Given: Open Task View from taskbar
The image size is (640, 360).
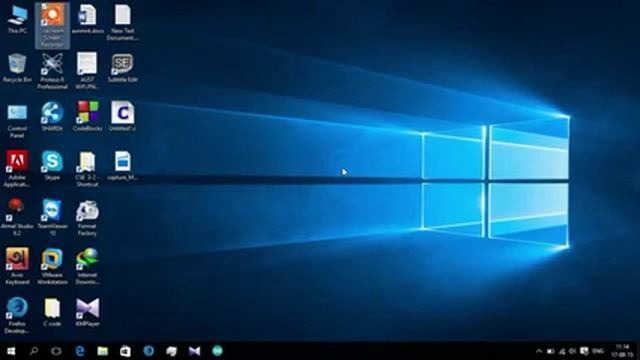Looking at the screenshot, I should coord(56,351).
